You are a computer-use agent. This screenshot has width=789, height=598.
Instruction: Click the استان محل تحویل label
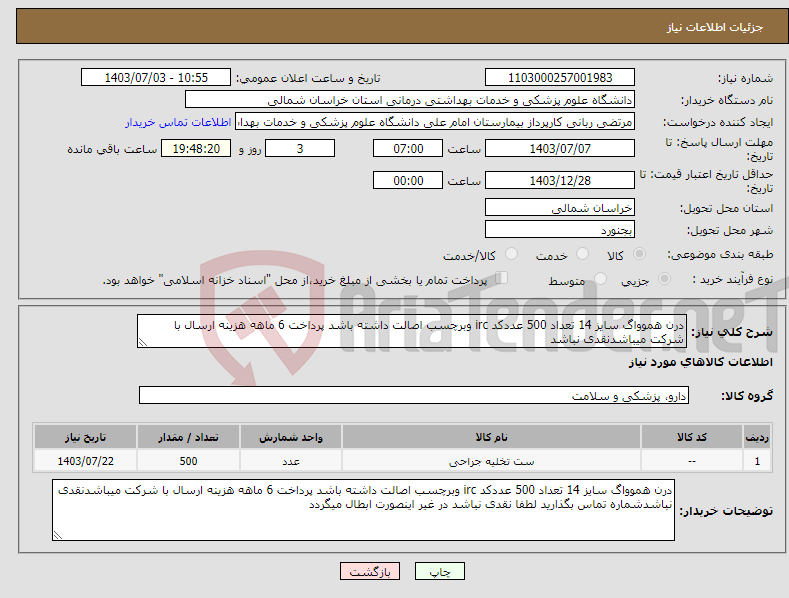(727, 208)
